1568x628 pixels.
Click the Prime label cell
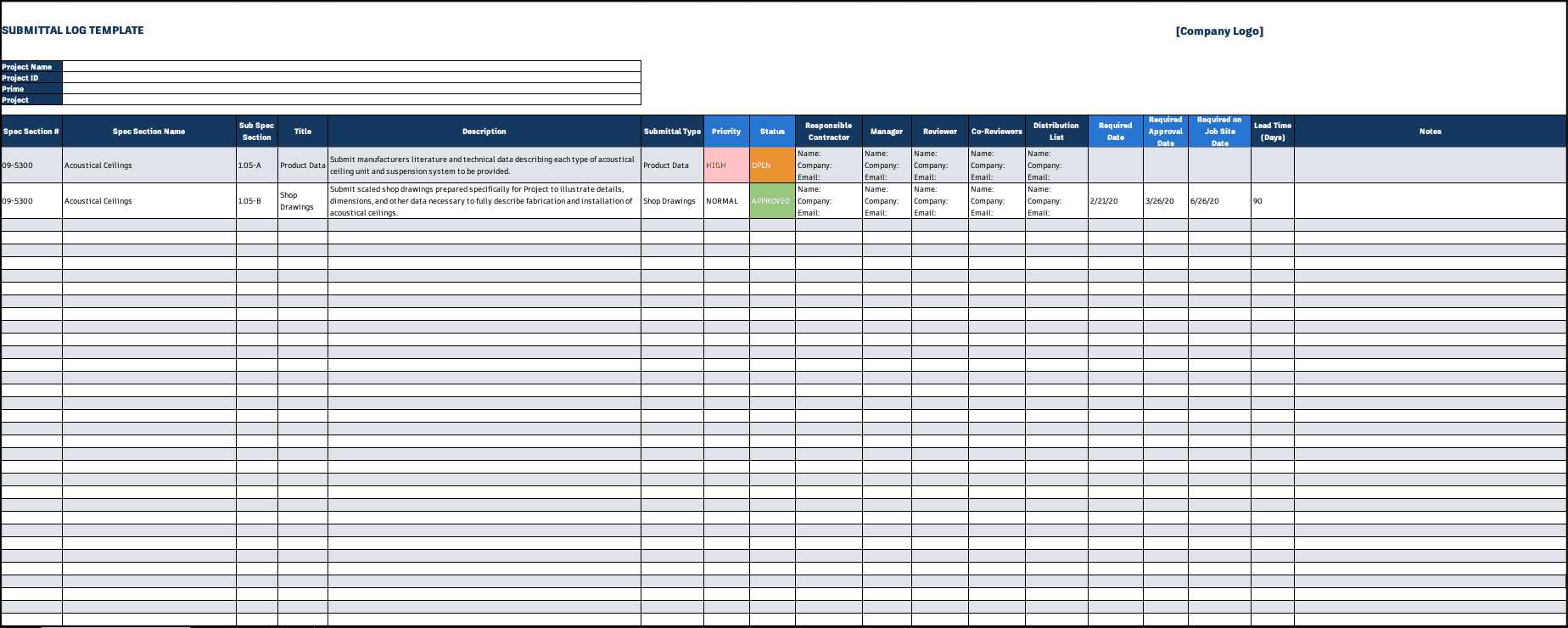click(x=31, y=88)
